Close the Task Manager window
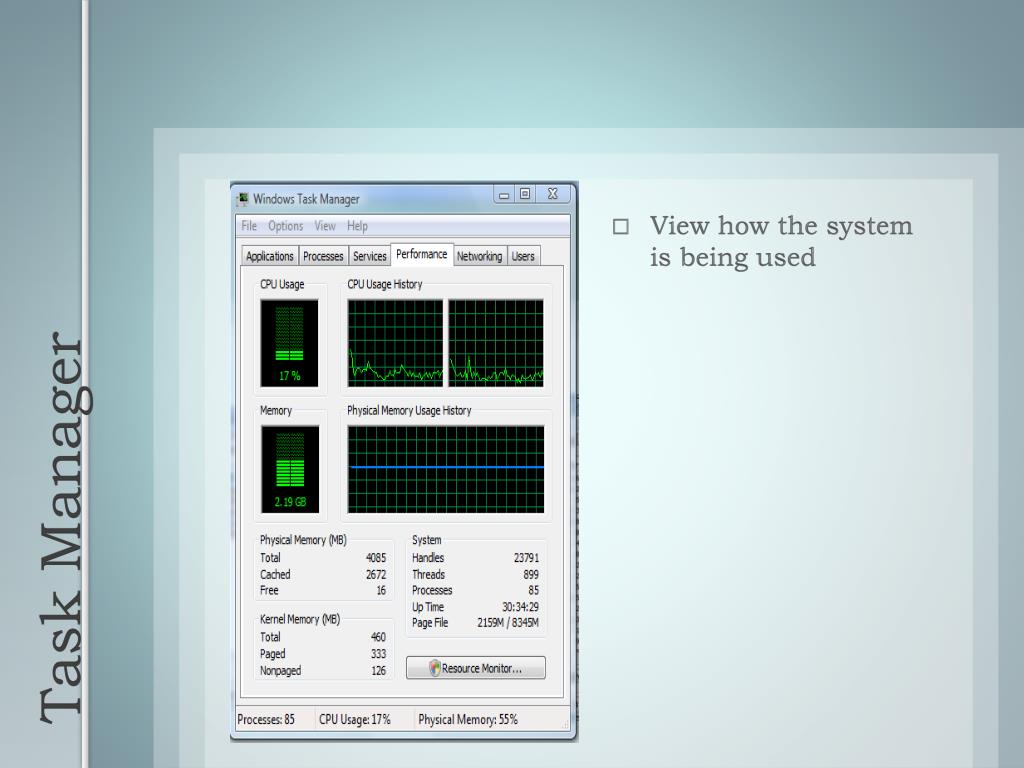 click(x=552, y=194)
